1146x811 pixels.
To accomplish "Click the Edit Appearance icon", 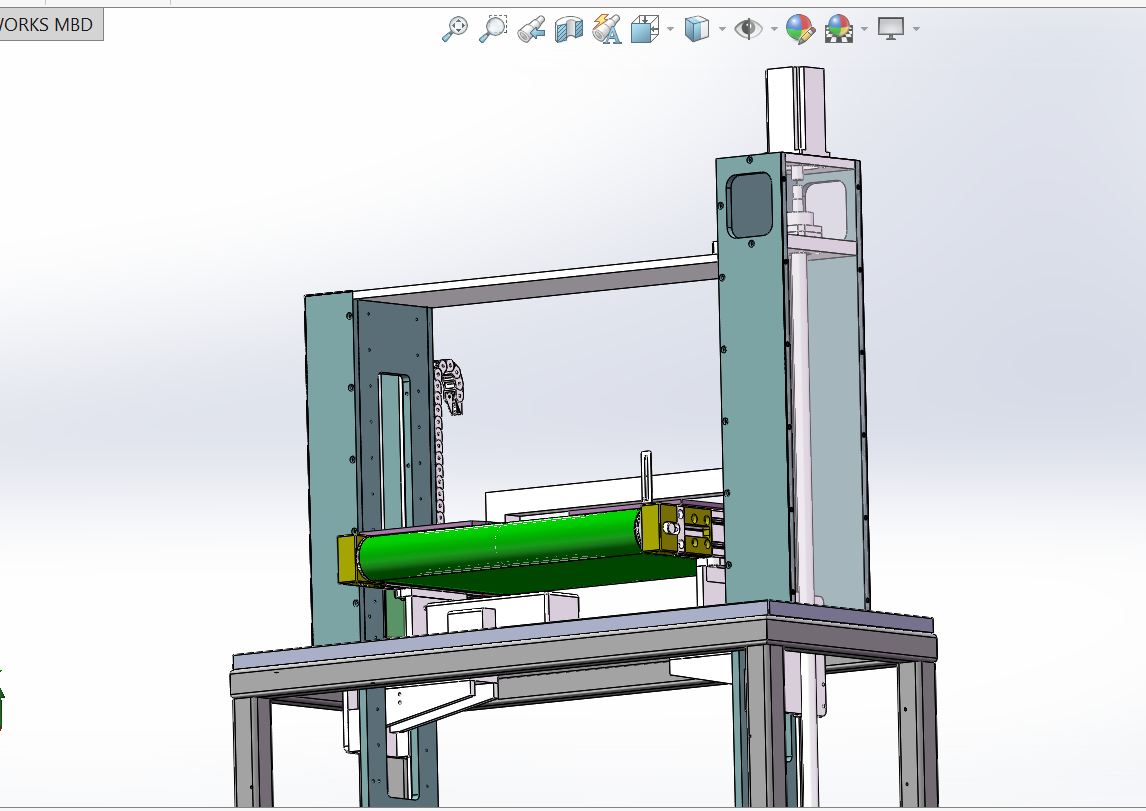I will [x=800, y=29].
